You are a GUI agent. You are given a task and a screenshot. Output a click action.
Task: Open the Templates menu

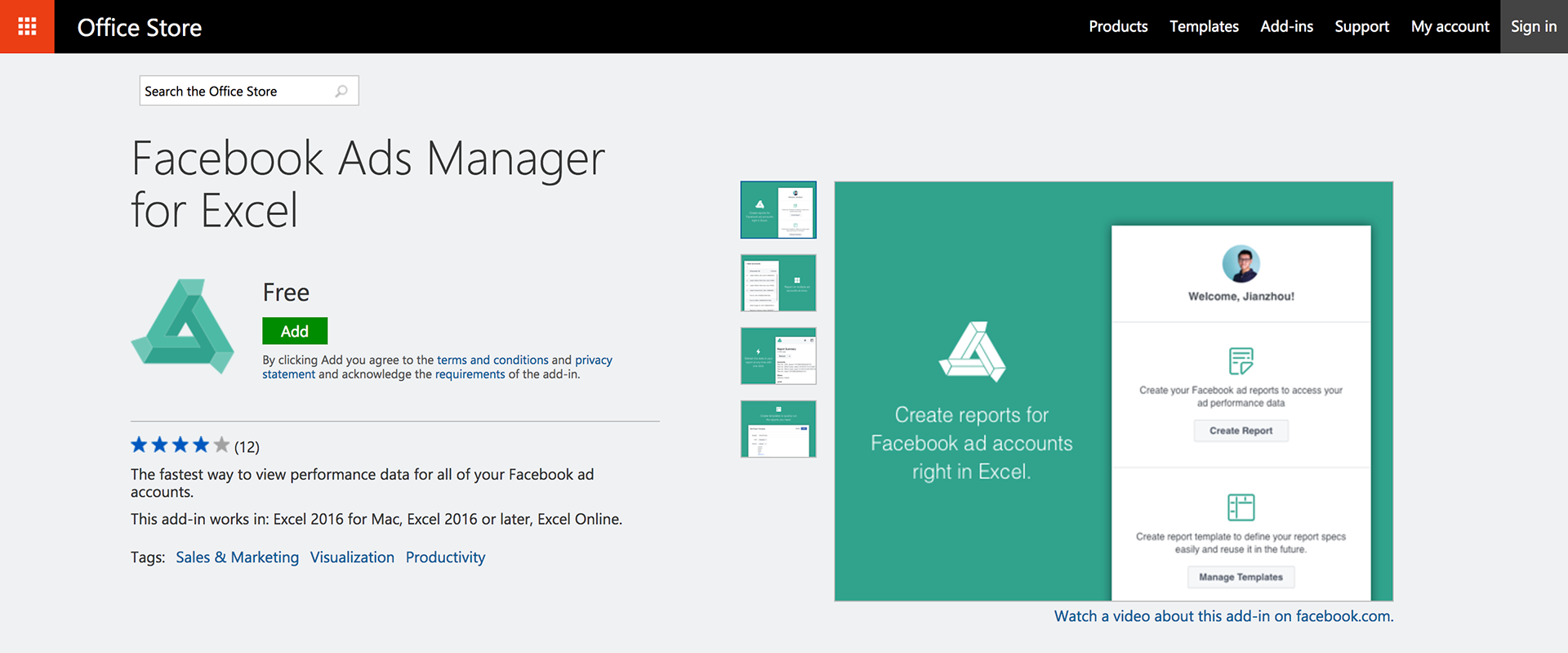[1204, 26]
